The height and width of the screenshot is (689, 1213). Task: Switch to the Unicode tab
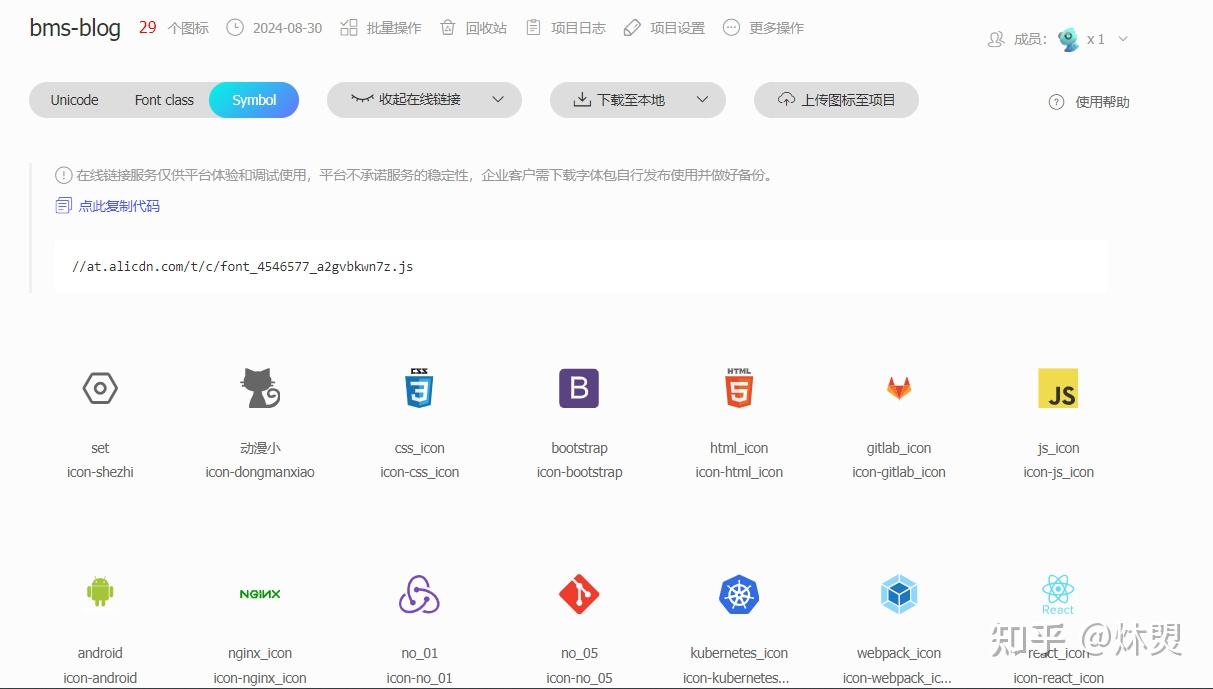click(75, 100)
